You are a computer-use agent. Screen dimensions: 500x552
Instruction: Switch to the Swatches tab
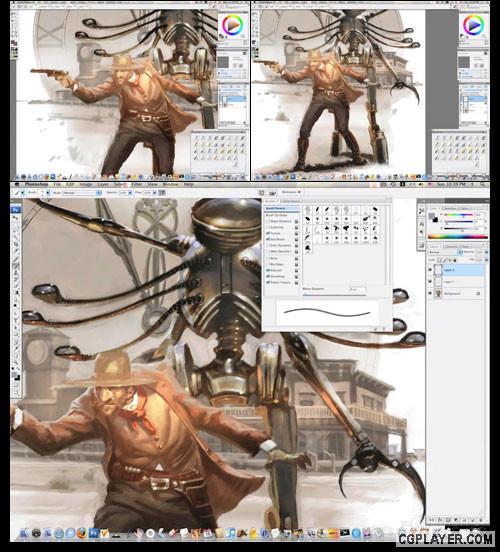449,208
